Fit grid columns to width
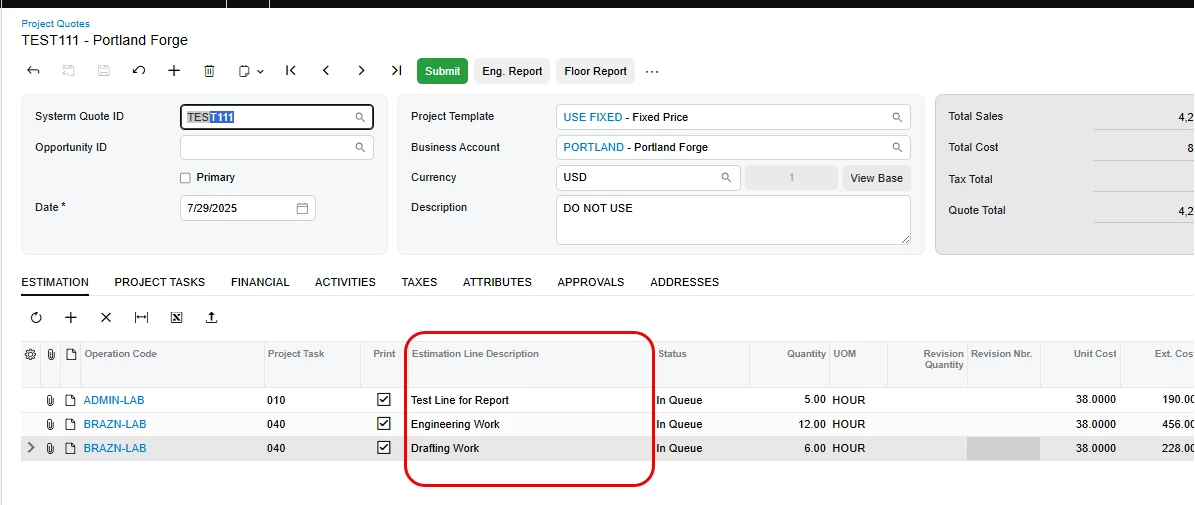Screen dimensions: 1195x505 tap(141, 318)
